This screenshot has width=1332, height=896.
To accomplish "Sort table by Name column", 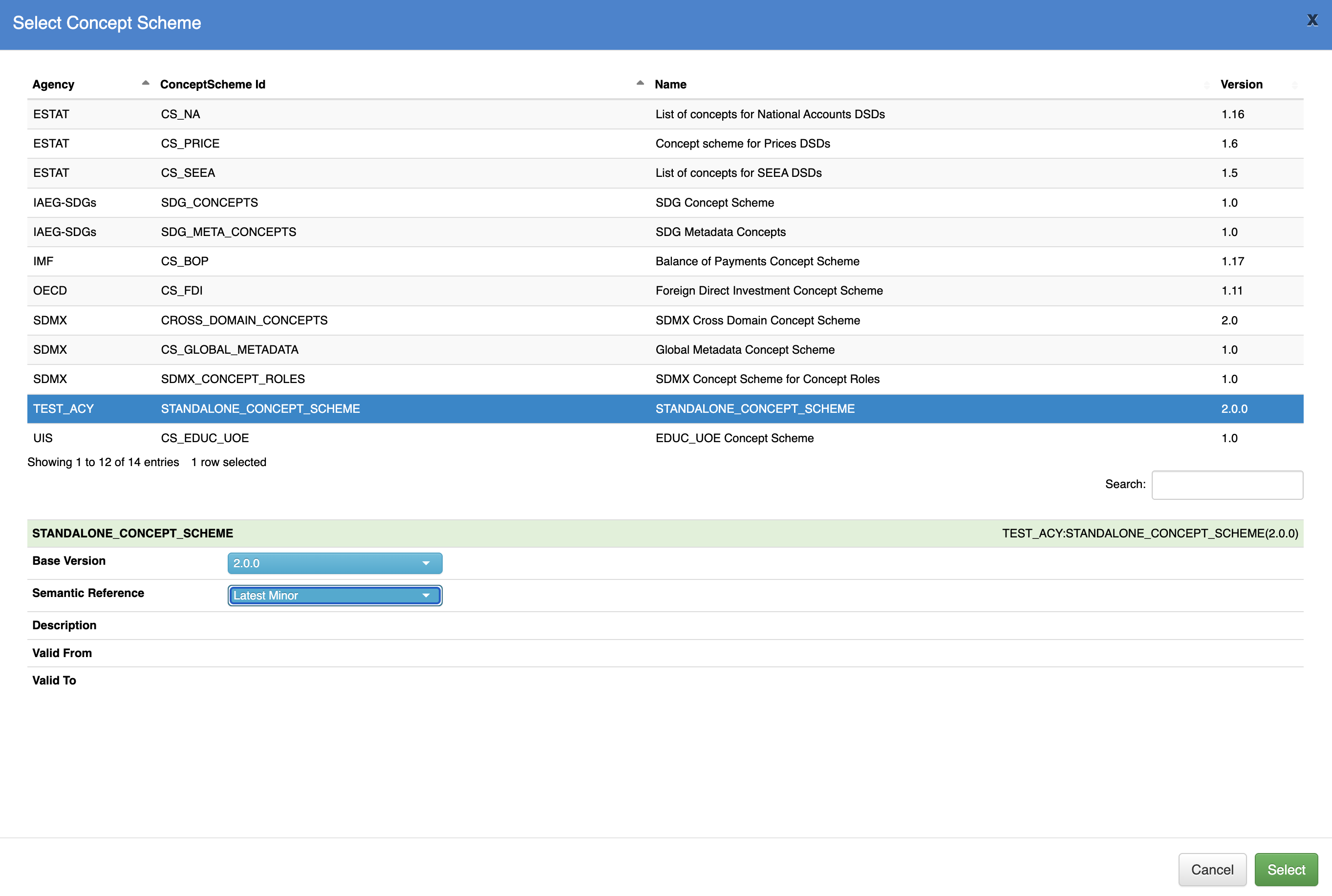I will (932, 85).
